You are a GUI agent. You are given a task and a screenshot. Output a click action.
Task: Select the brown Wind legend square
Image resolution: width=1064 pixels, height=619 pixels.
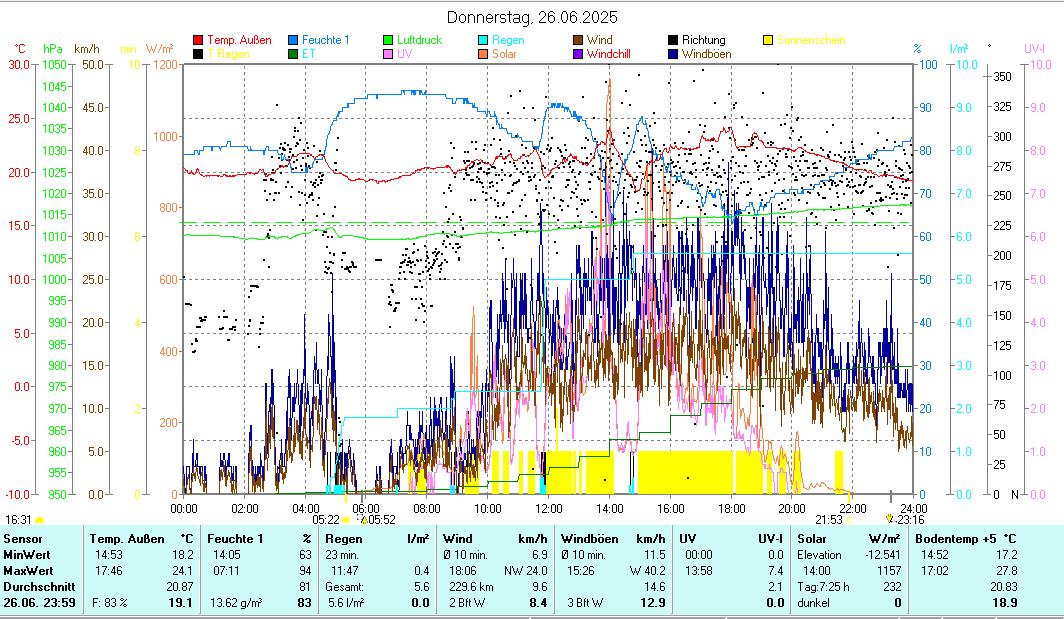(579, 40)
